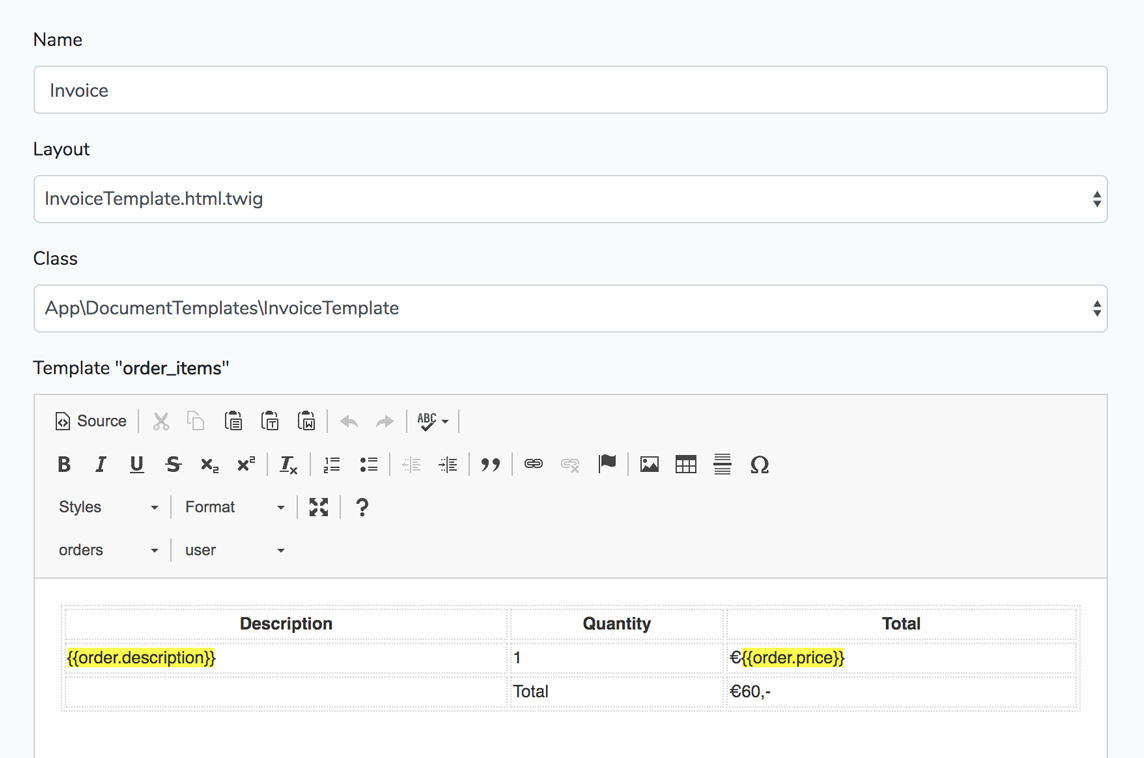The image size is (1144, 758).
Task: Click the Total label in bottom row
Action: [x=530, y=691]
